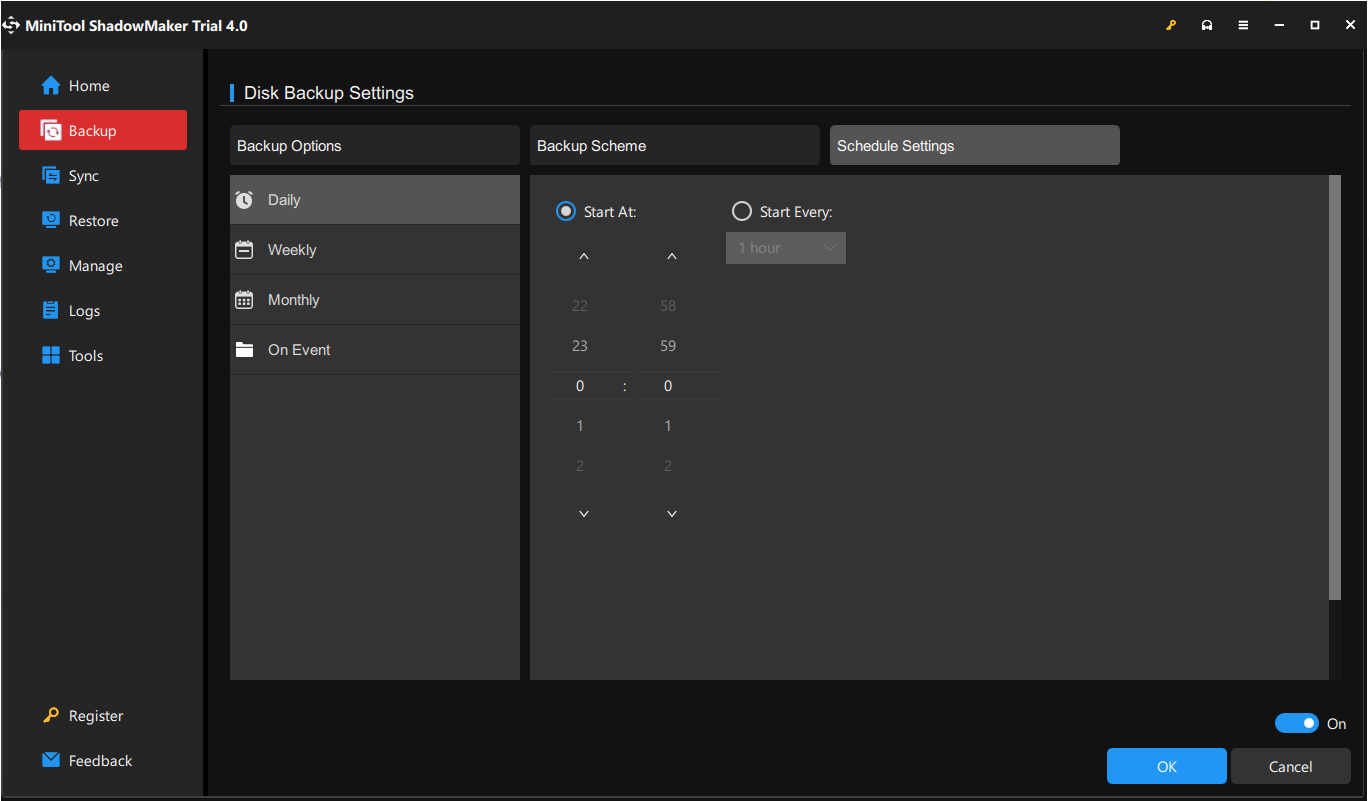Screen dimensions: 1369x801
Task: Select the Start At radio button
Action: (x=566, y=212)
